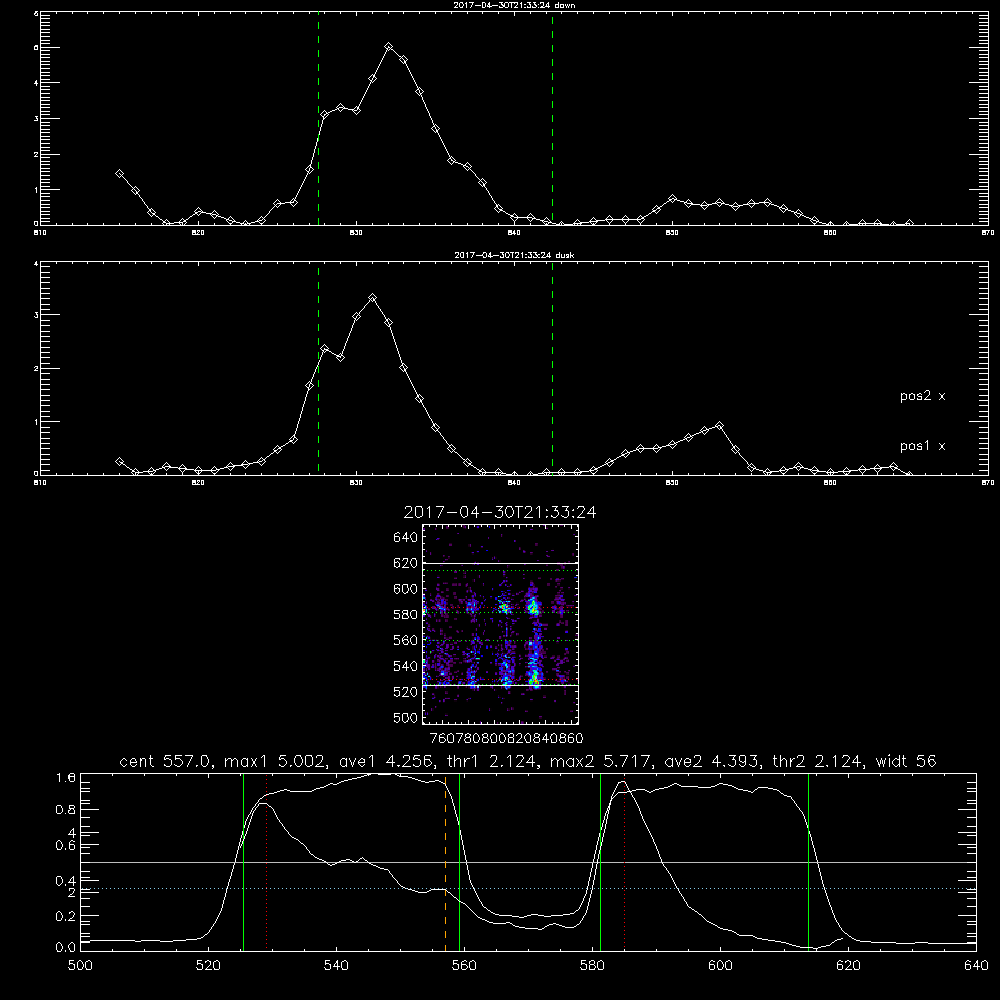
Task: Click the left green dashed line in dusk plot
Action: pos(318,368)
